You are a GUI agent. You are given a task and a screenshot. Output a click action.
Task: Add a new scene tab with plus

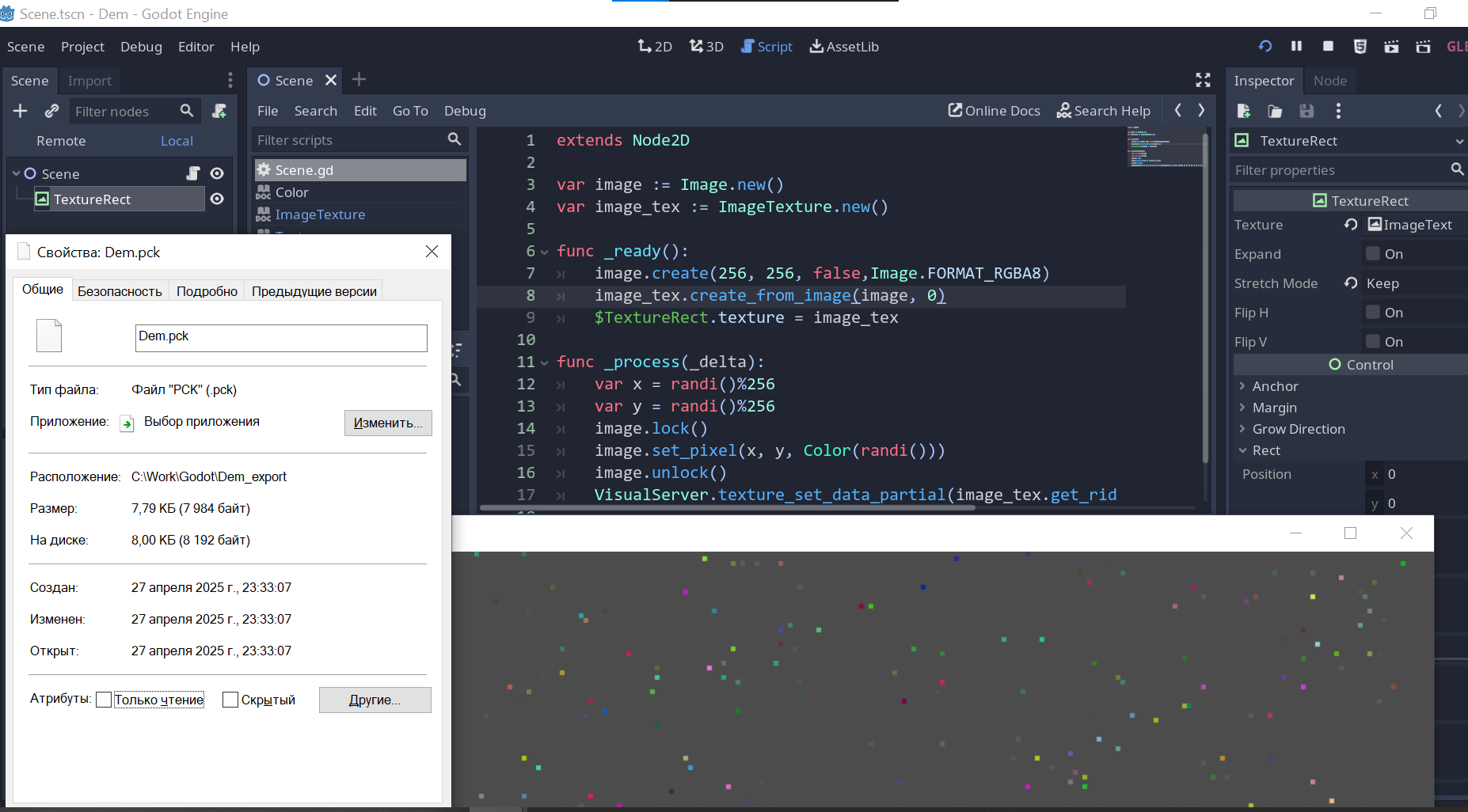359,79
